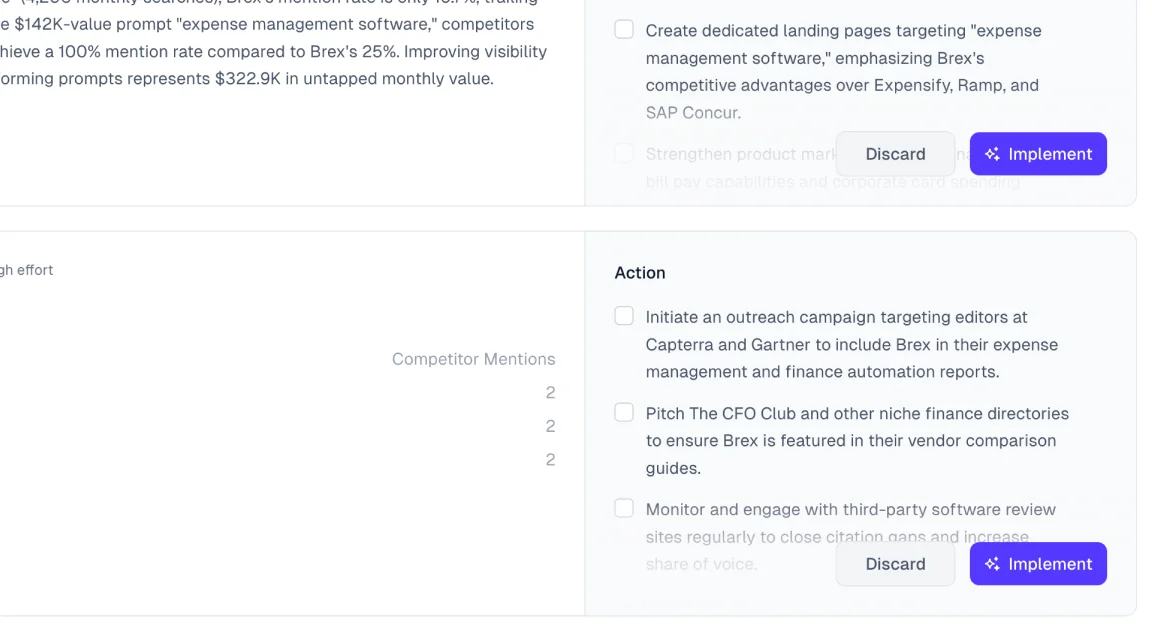Tick the faded Strengthen product marketing checkbox
The width and height of the screenshot is (1152, 632).
point(624,153)
